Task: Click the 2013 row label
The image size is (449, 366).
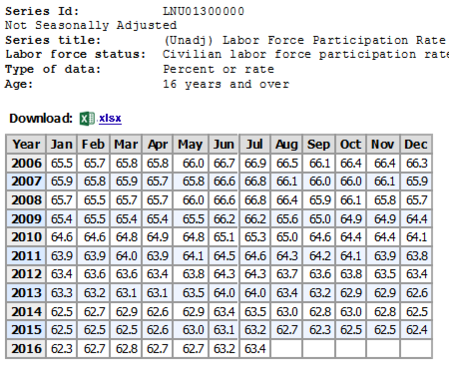Action: tap(26, 293)
